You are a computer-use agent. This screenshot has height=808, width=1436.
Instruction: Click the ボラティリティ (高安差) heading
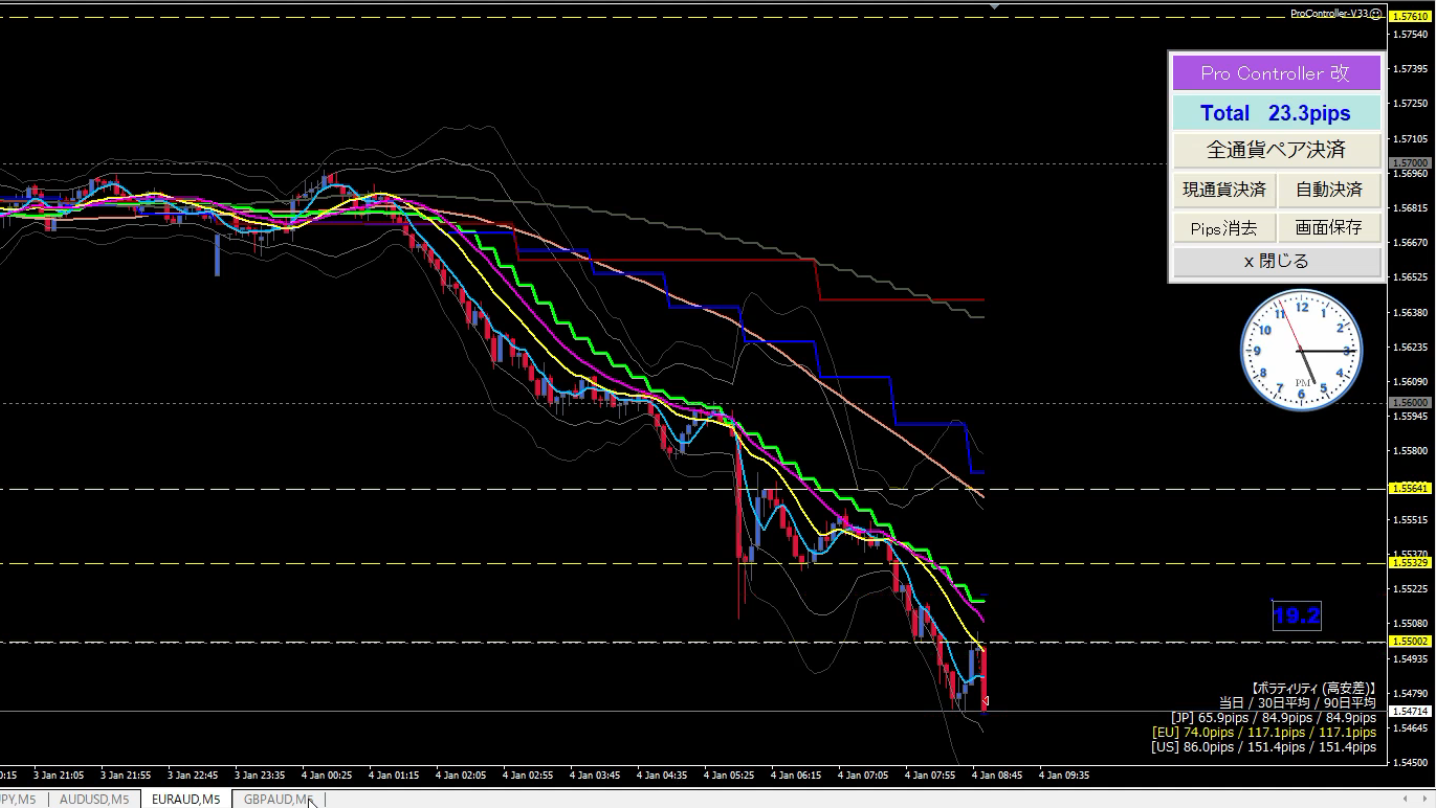pos(1313,689)
